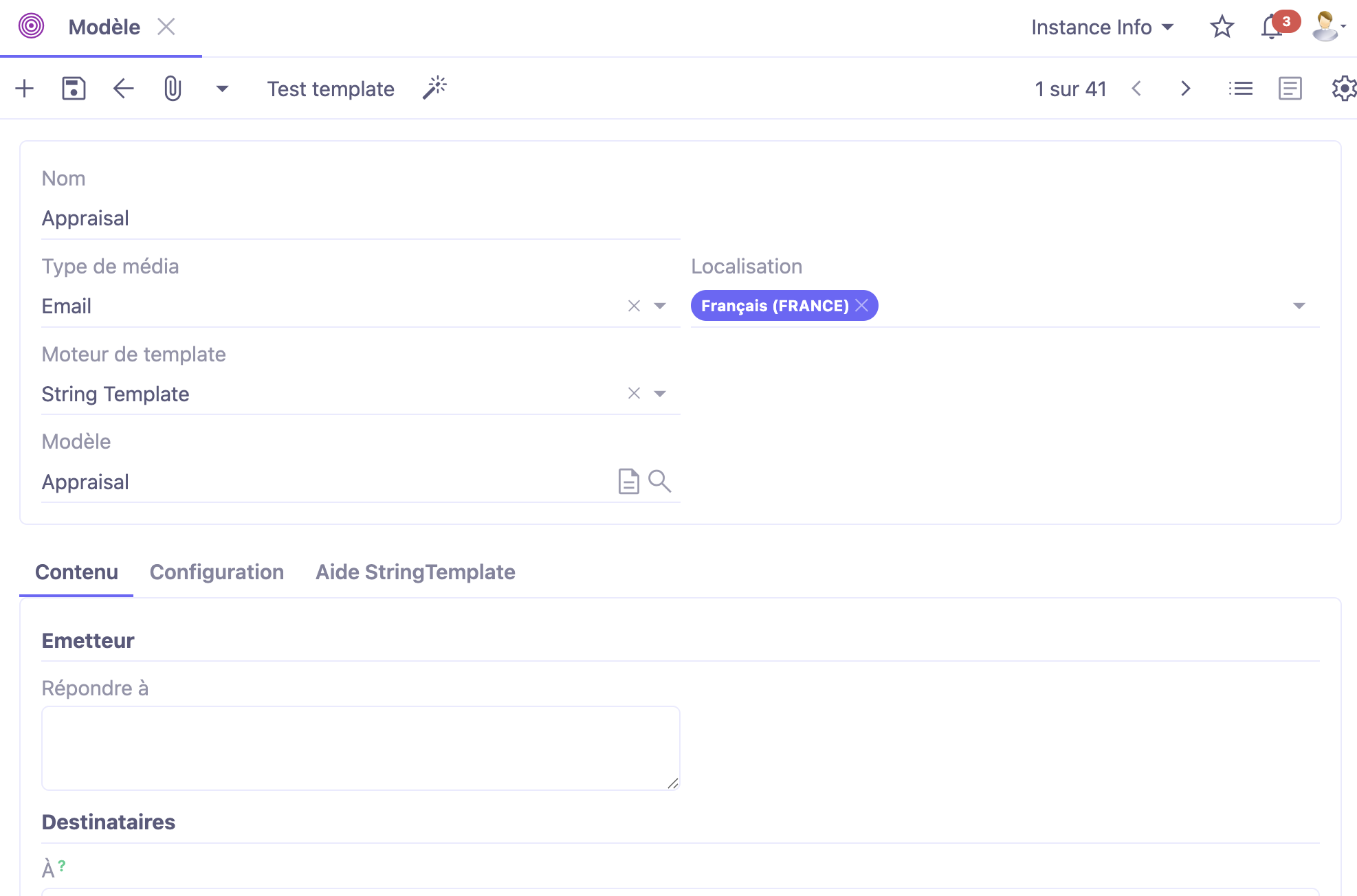Open the attachment dropdown arrow
The height and width of the screenshot is (896, 1357).
[x=221, y=89]
